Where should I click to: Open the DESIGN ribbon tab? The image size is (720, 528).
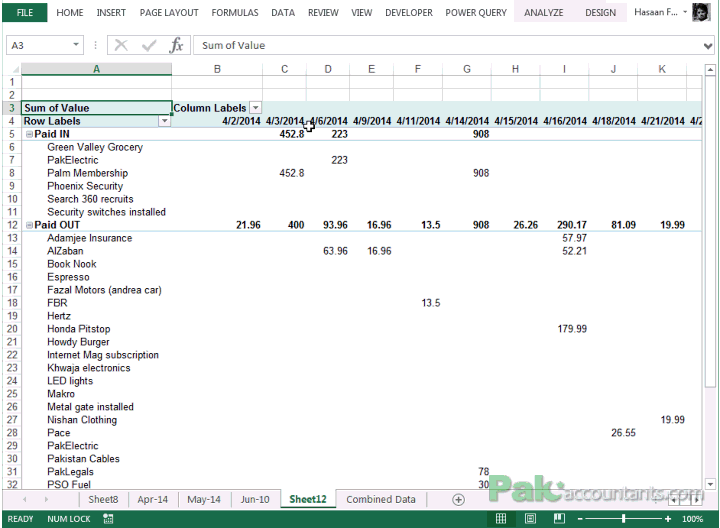[x=600, y=12]
